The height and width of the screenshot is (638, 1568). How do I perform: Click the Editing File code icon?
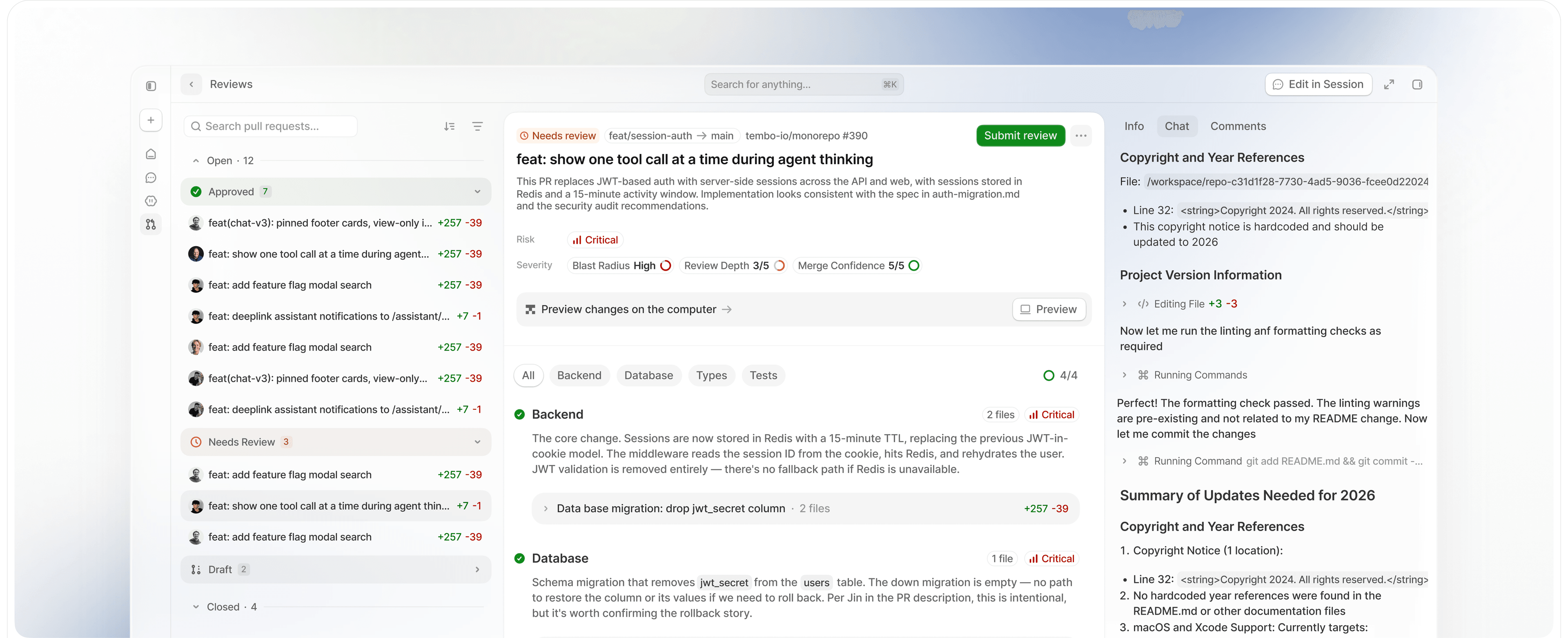point(1143,304)
